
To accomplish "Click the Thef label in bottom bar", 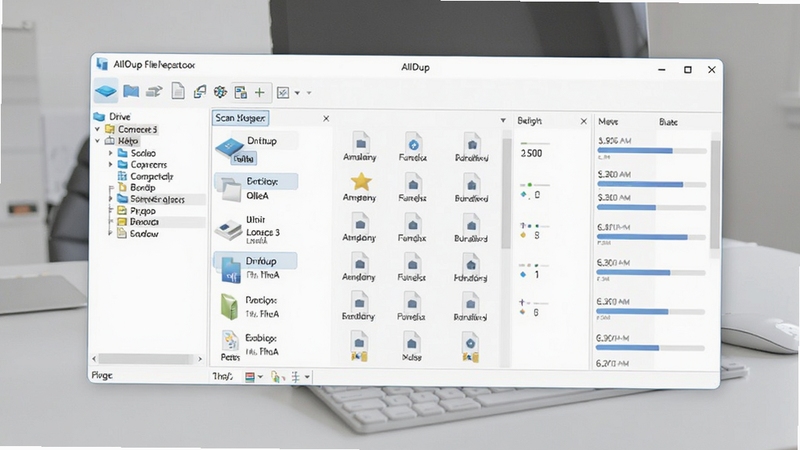I will (222, 376).
